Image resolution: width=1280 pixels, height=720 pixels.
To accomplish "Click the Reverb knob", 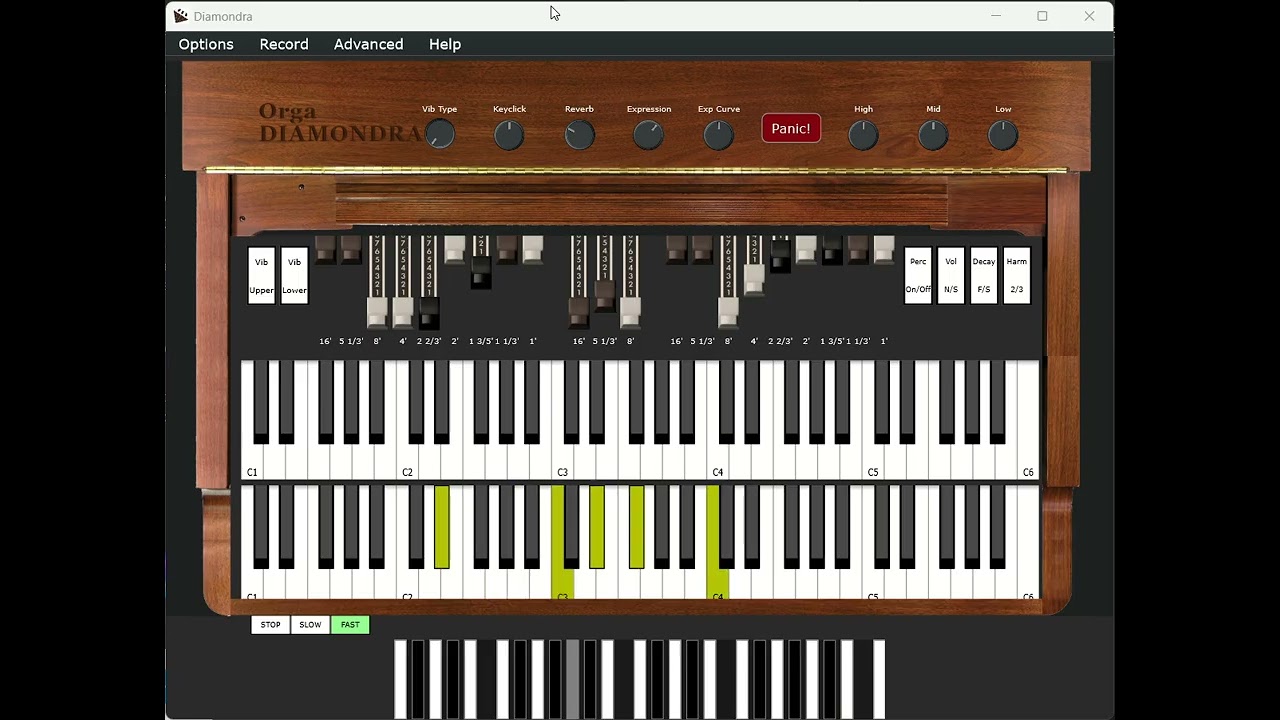I will coord(579,134).
